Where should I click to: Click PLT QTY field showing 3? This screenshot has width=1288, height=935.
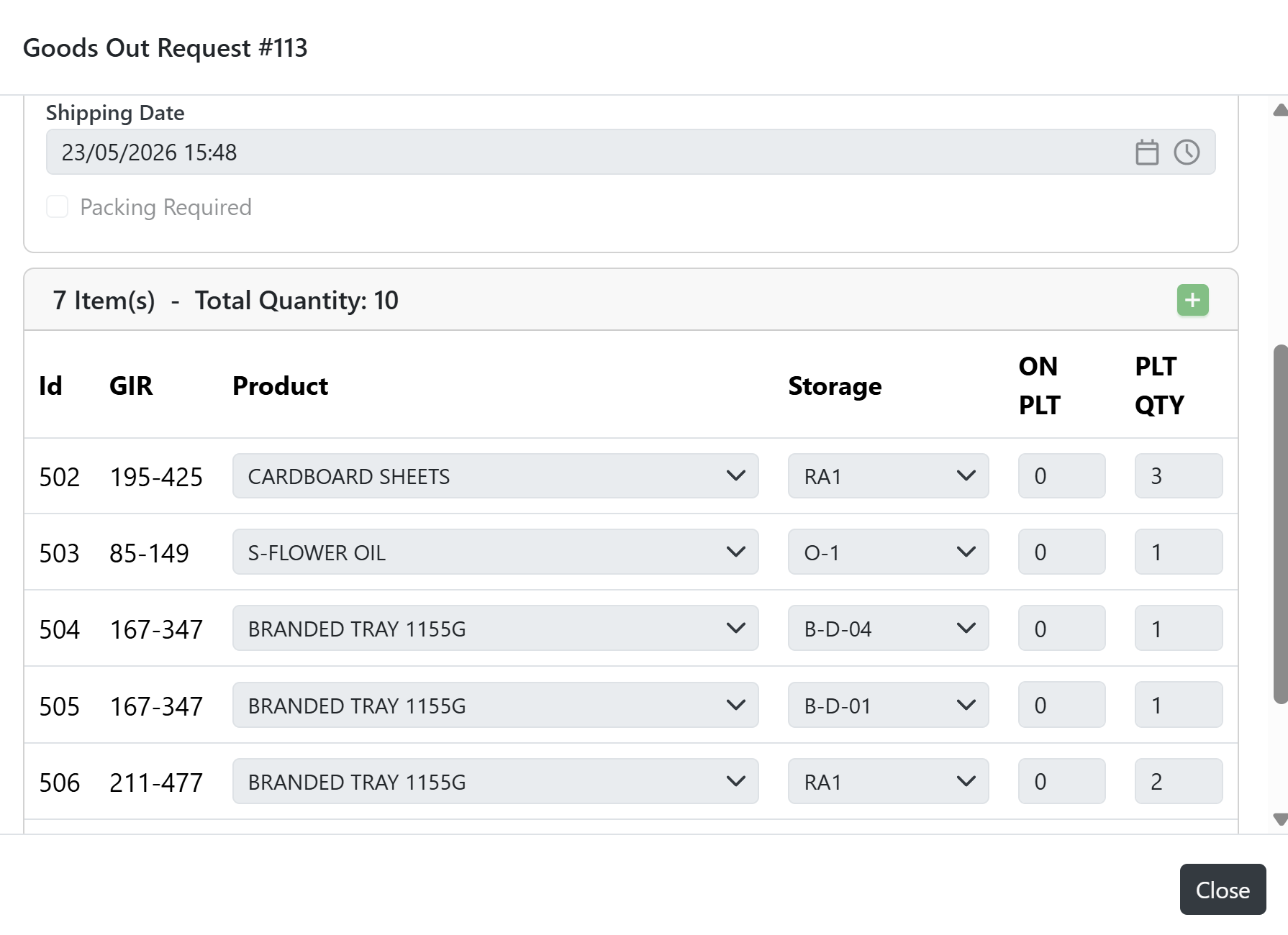click(1179, 475)
